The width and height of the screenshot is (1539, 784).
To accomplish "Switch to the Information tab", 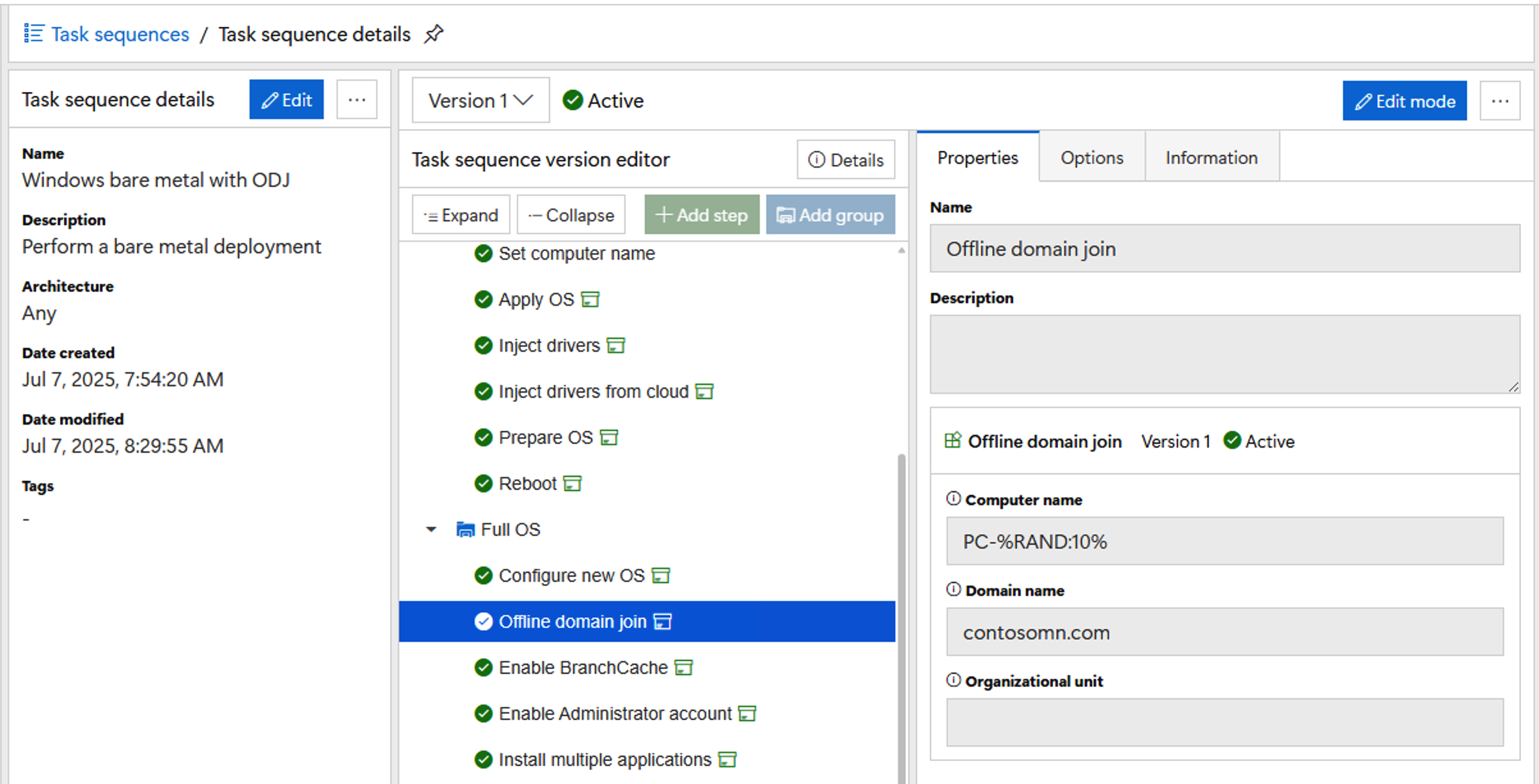I will 1211,157.
